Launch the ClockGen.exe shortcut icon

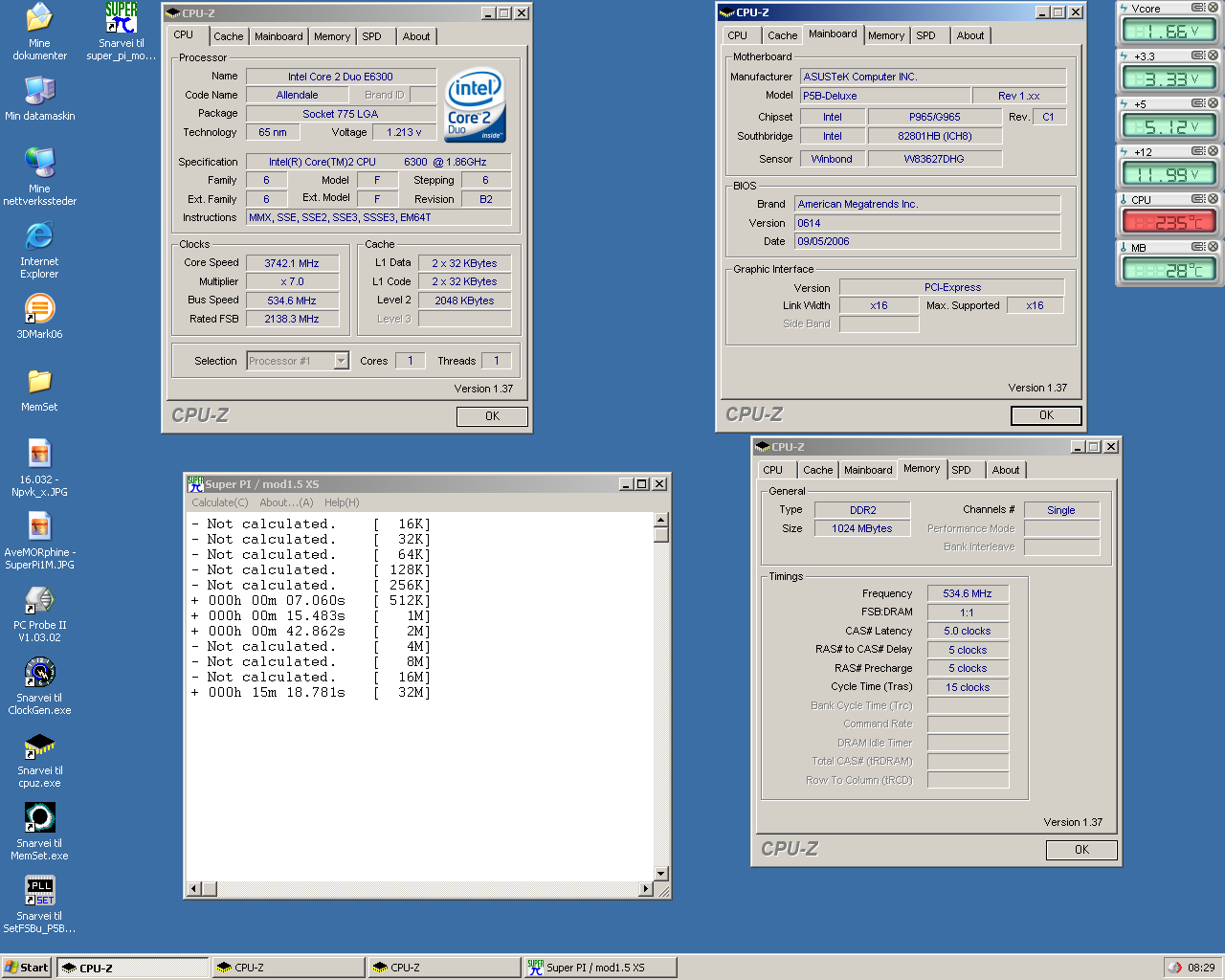pos(39,686)
